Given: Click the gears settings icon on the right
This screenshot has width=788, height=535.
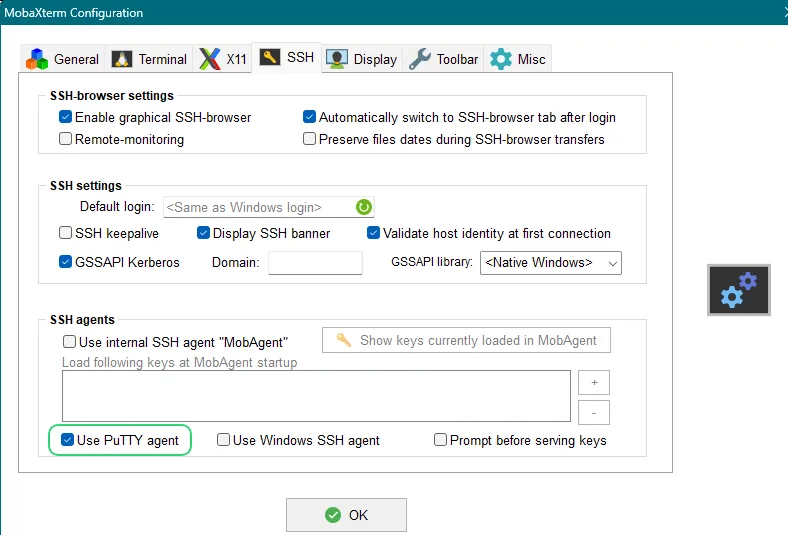Looking at the screenshot, I should 739,290.
